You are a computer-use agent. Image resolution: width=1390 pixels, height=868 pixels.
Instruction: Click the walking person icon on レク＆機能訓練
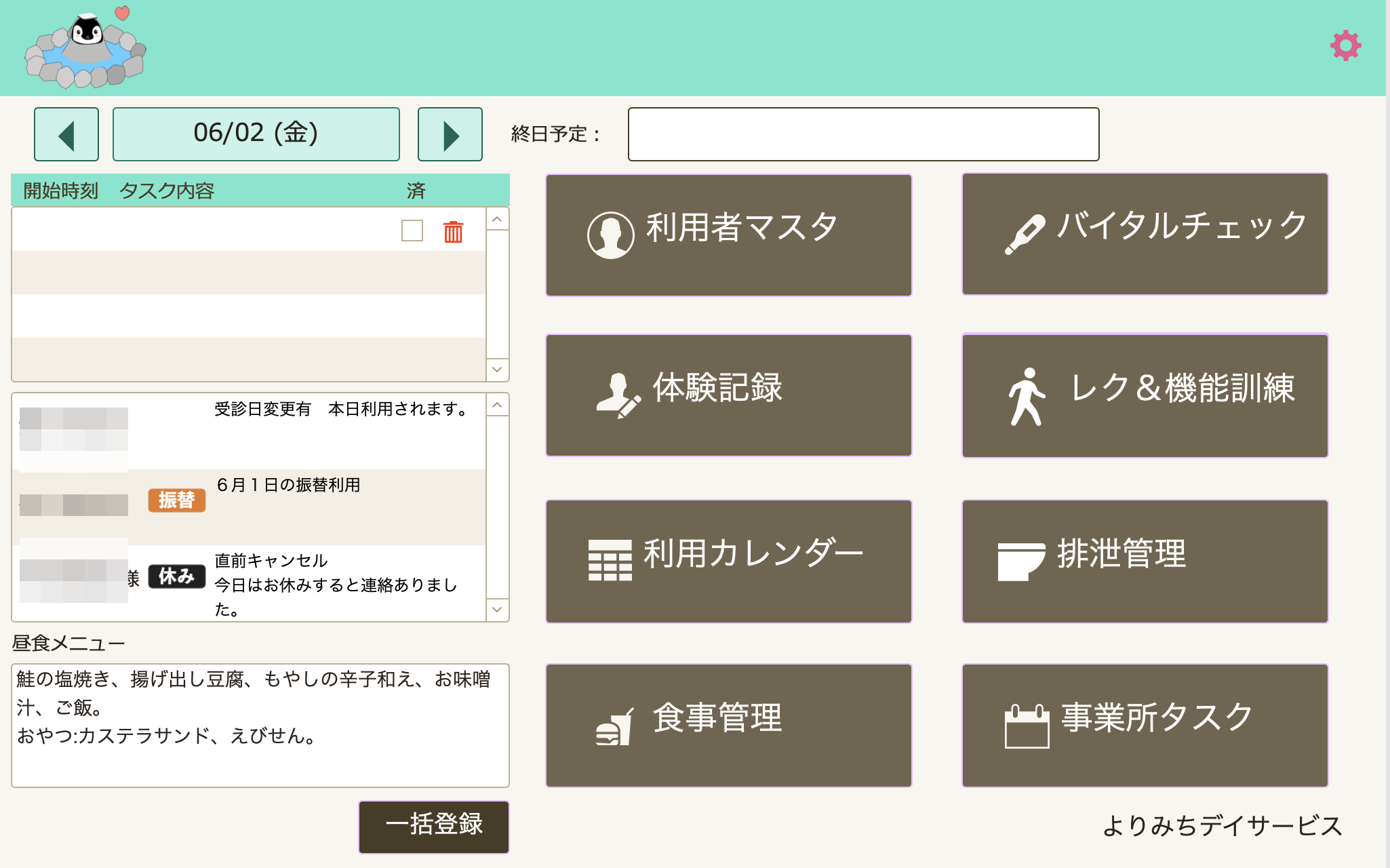1027,397
